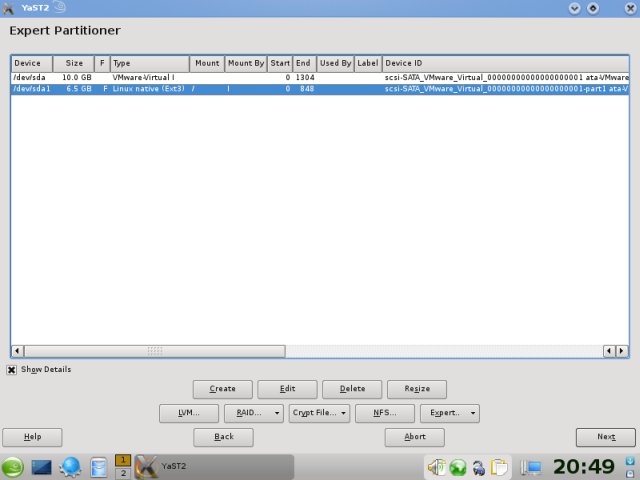
Task: Sort by the Label column header
Action: coord(368,63)
